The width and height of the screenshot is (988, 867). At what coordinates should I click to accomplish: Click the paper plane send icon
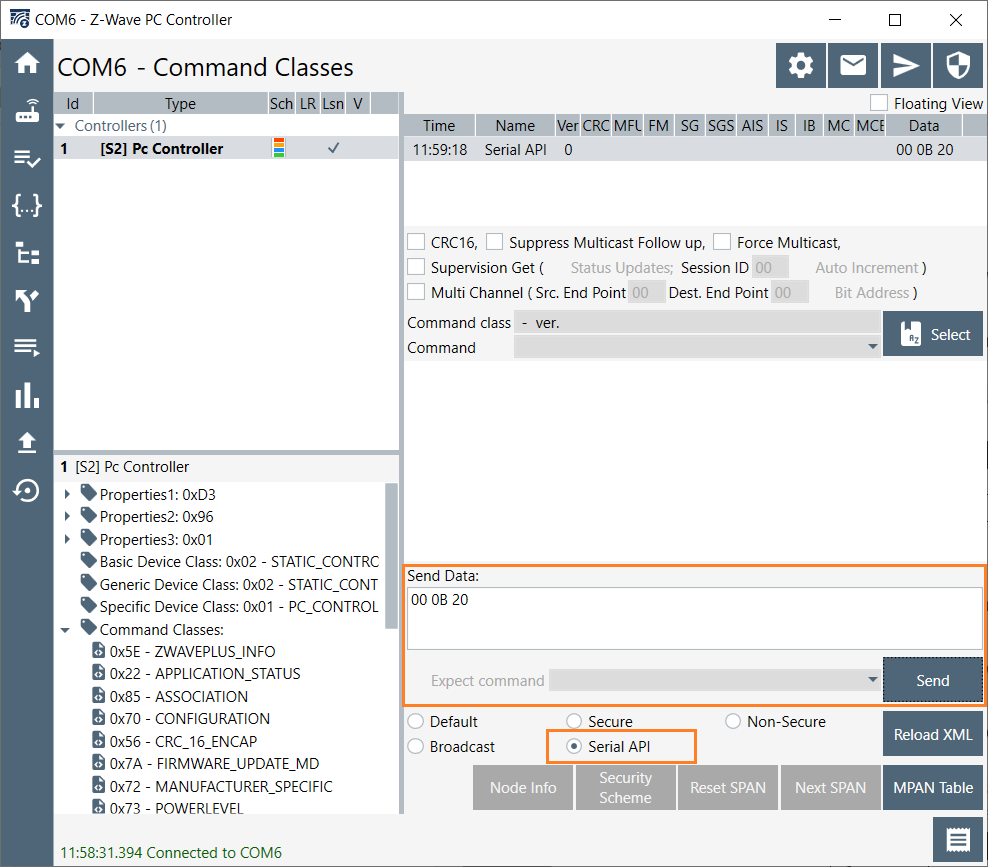905,66
